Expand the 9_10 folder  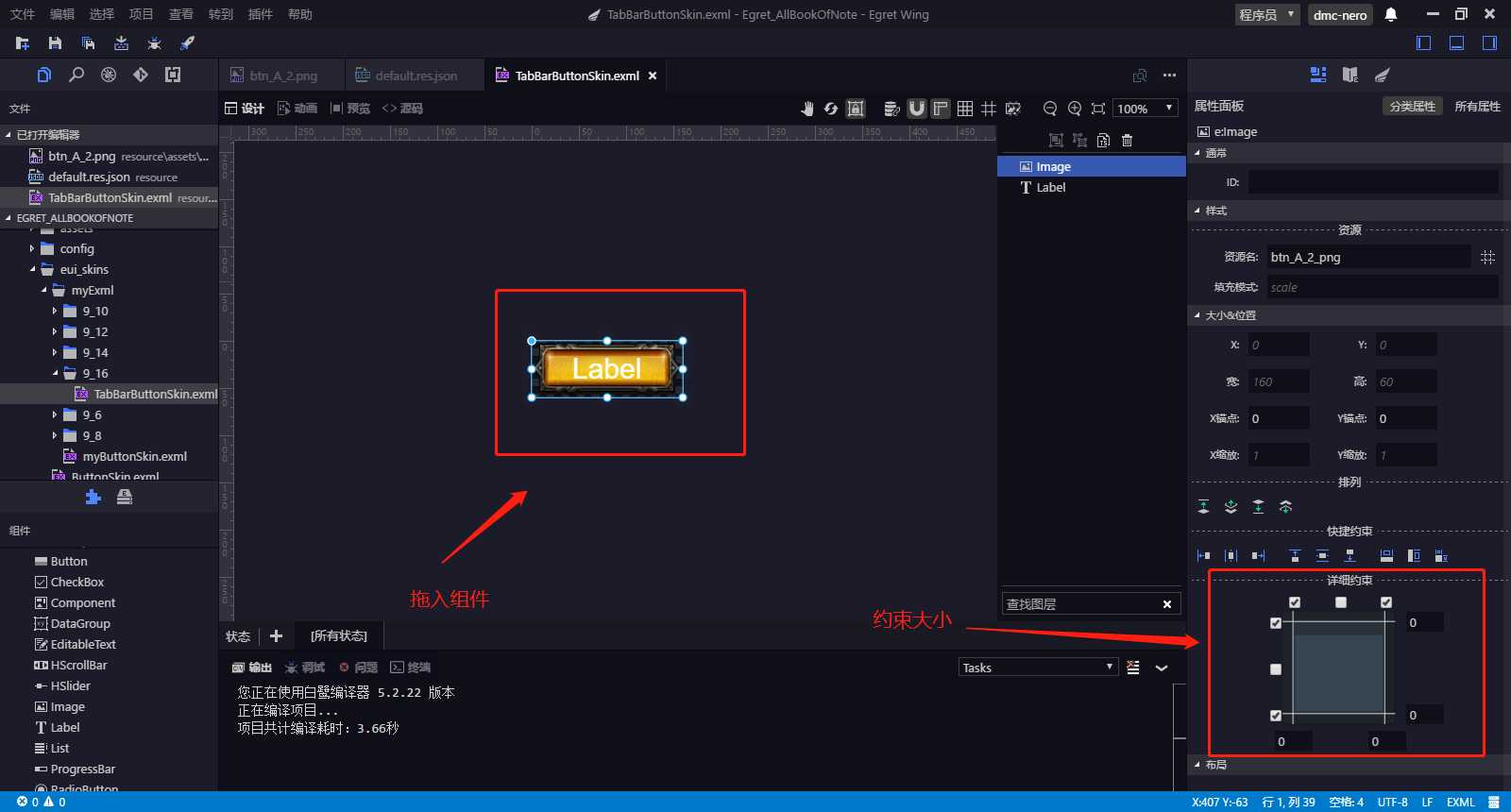pyautogui.click(x=55, y=312)
